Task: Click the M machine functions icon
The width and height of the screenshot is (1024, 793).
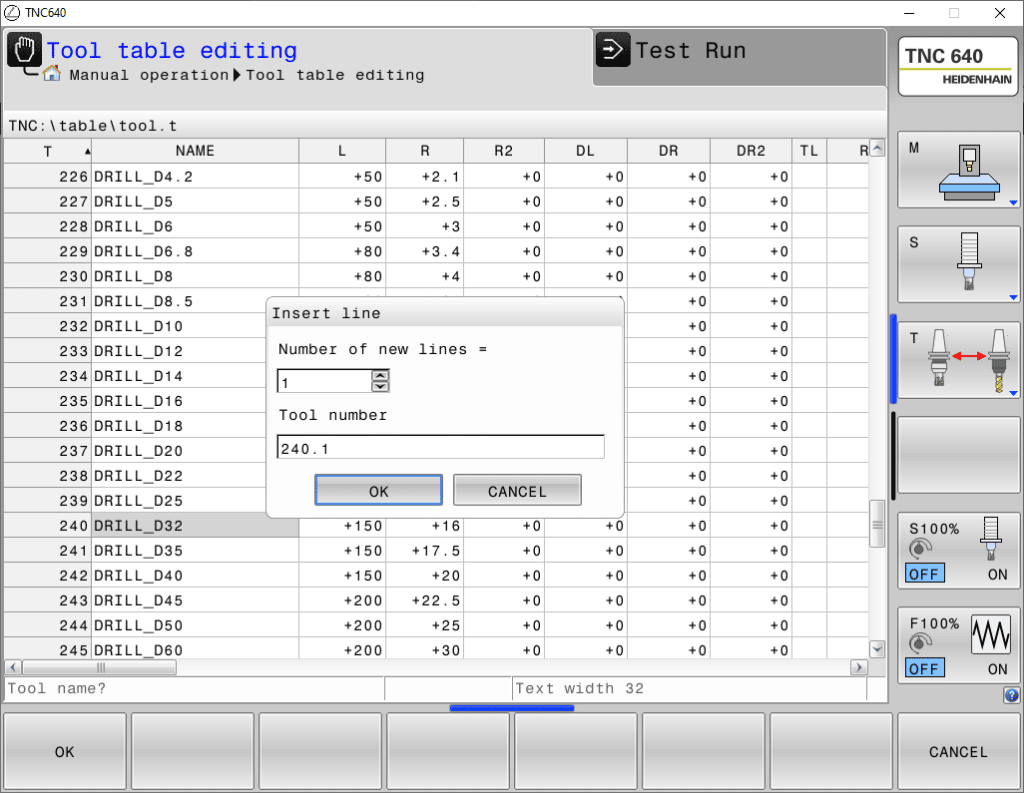Action: click(958, 170)
